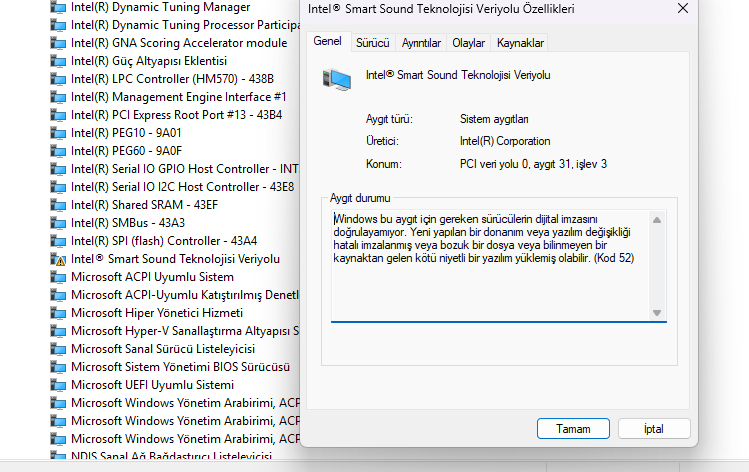
Task: Click the icon for Intel(R) LPC Controller (HM570)
Action: pos(58,79)
